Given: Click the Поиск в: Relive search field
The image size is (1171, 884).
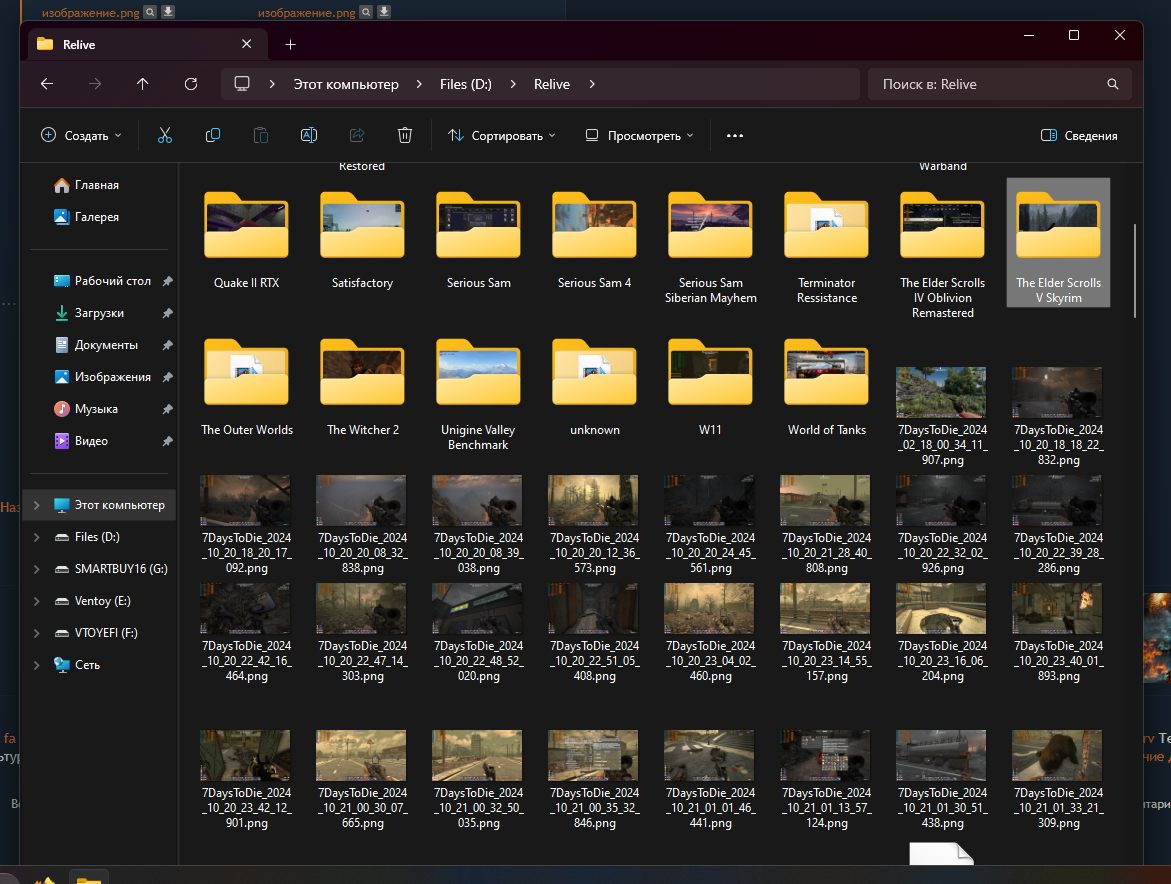Looking at the screenshot, I should [988, 84].
